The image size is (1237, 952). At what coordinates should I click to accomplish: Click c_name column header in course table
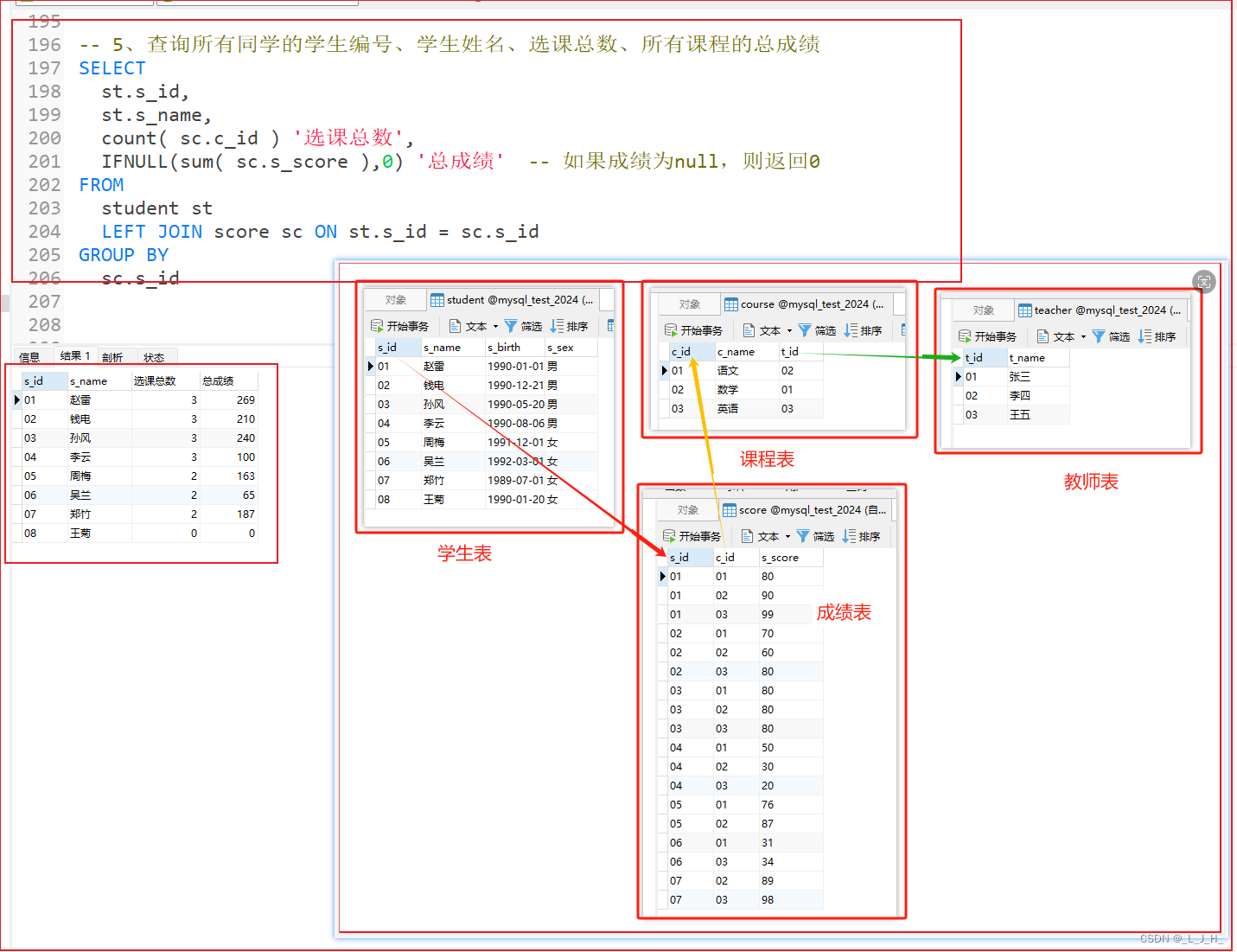pos(746,352)
